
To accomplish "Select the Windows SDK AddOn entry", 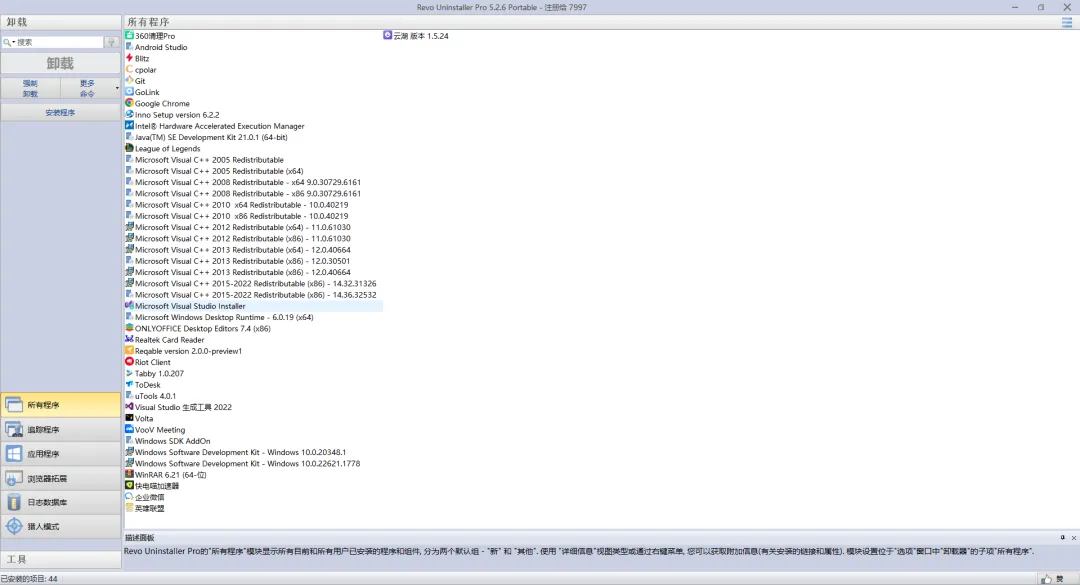I will point(172,441).
